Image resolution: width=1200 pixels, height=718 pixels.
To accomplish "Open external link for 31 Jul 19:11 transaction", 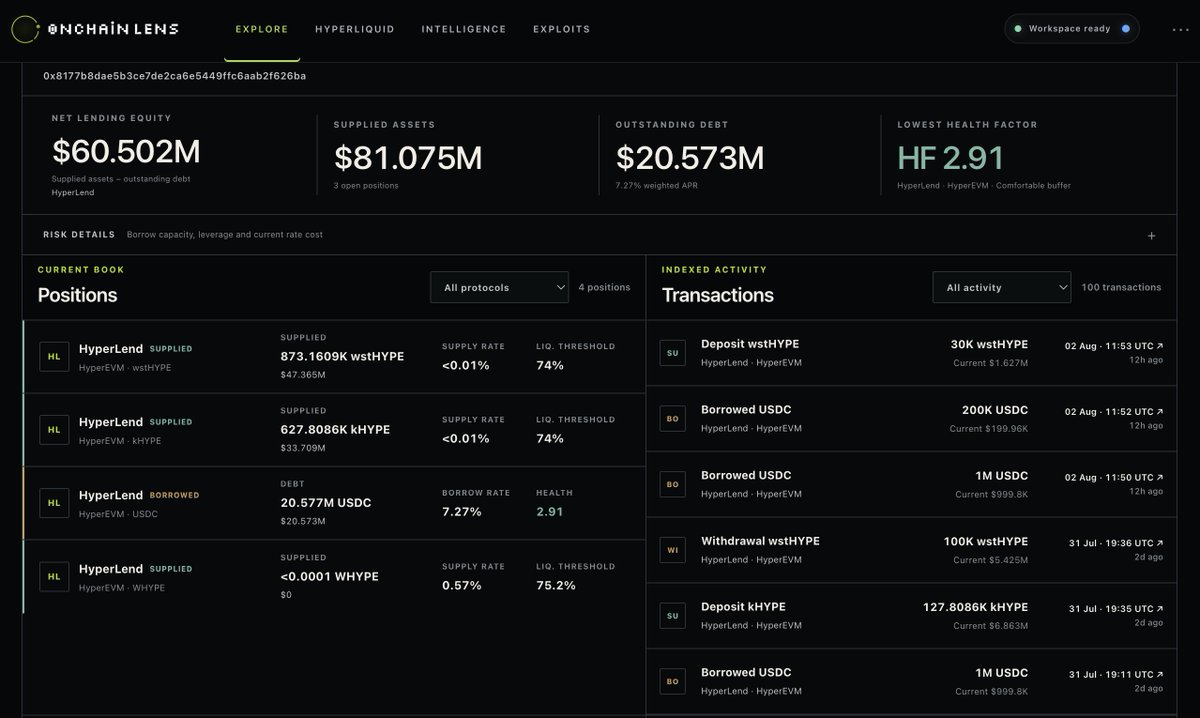I will 1160,675.
